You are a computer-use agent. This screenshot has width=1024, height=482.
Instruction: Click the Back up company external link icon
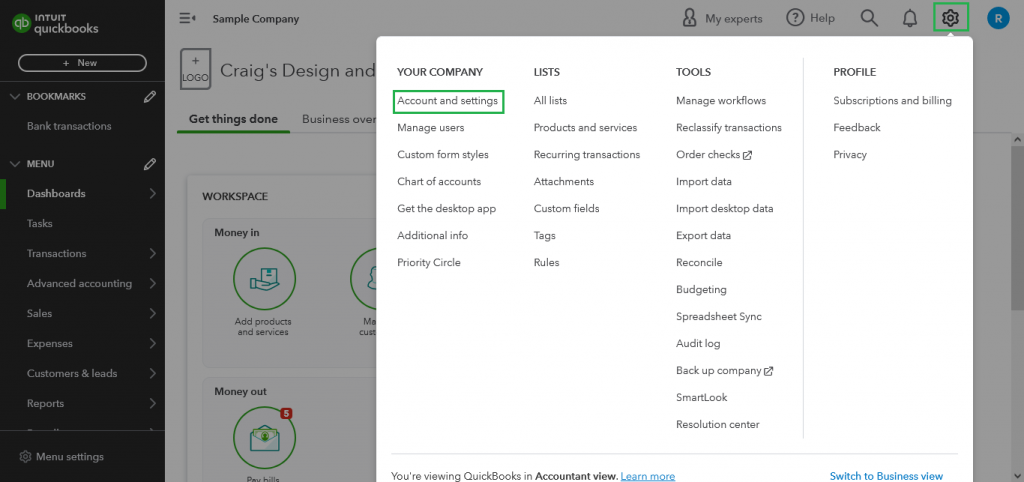pos(769,371)
